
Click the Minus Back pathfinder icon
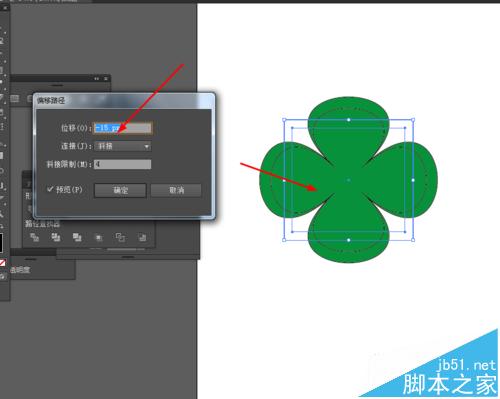[142, 237]
